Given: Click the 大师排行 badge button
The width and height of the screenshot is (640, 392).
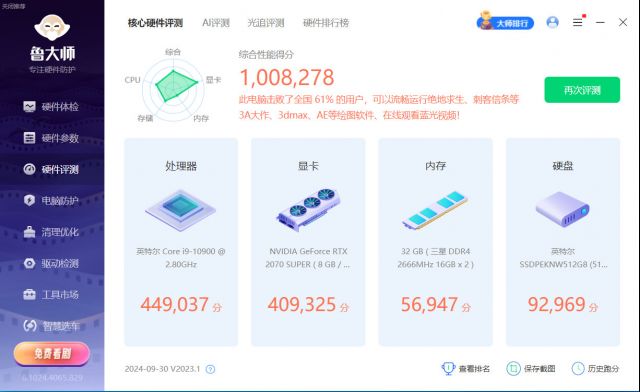Looking at the screenshot, I should pyautogui.click(x=505, y=22).
